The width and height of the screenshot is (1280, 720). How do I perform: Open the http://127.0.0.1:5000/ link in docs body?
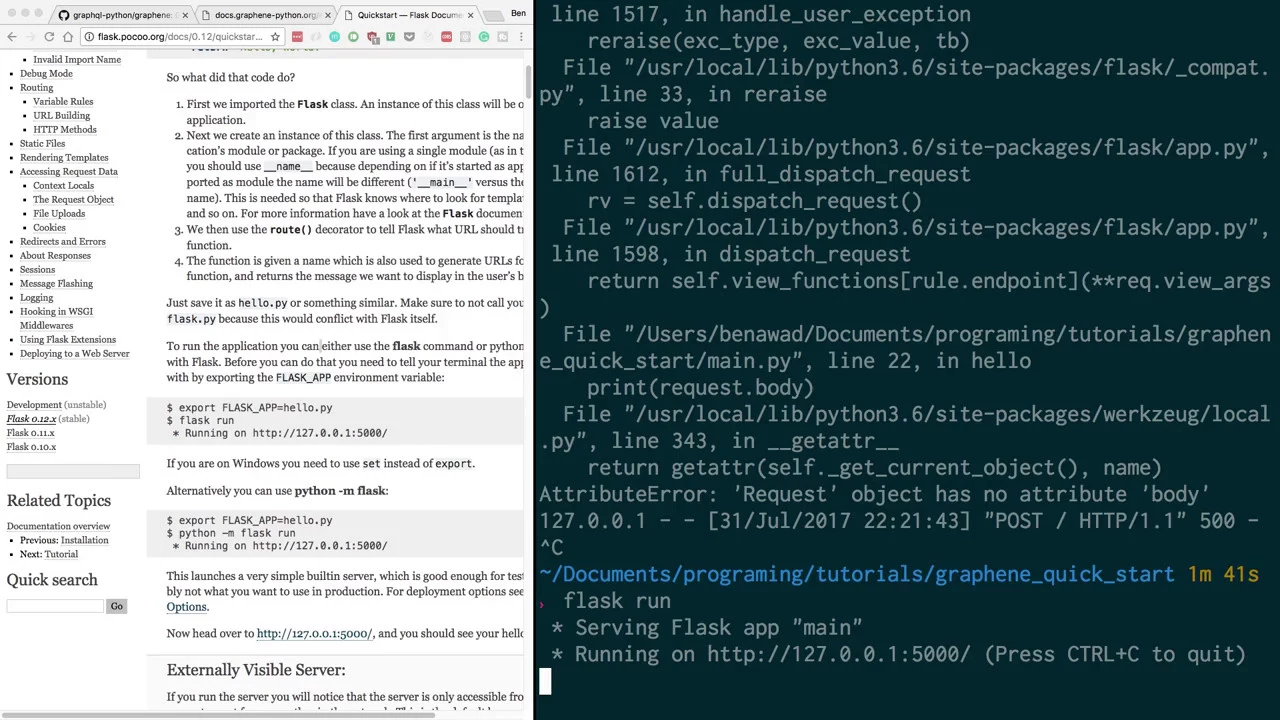click(314, 634)
